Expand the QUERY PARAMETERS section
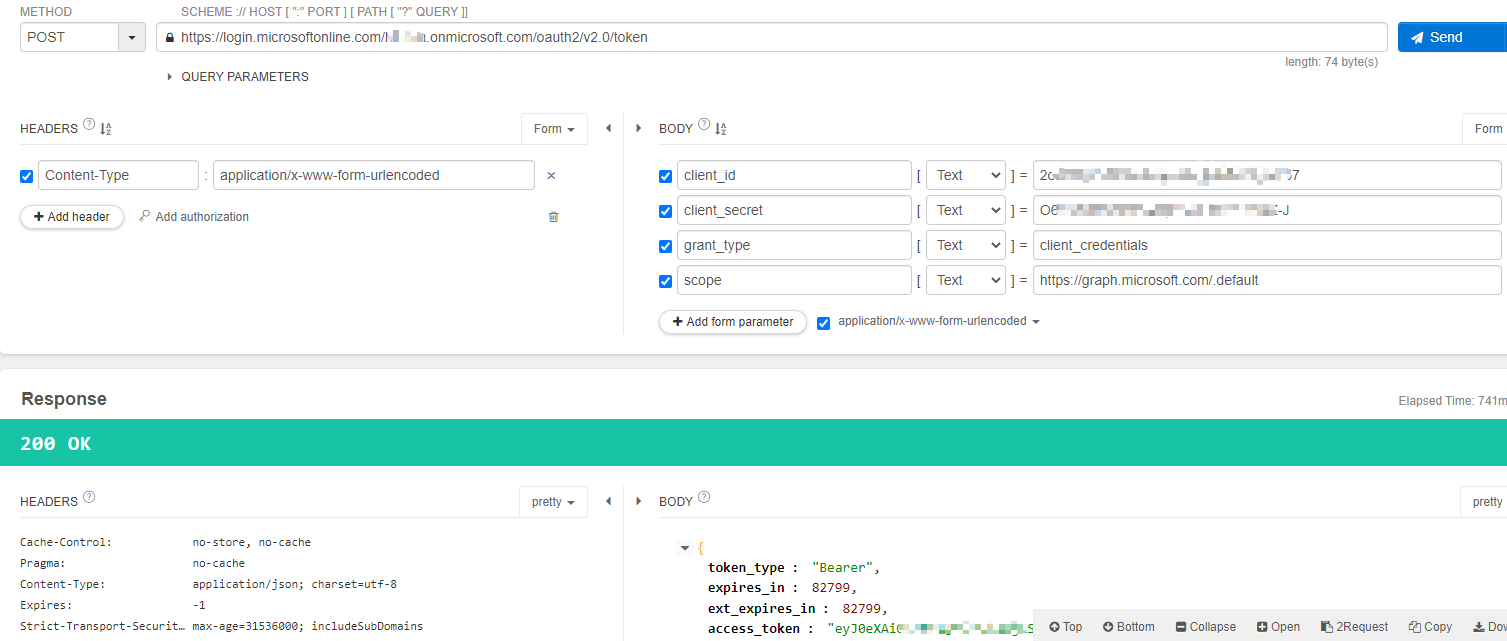This screenshot has height=641, width=1507. (239, 77)
